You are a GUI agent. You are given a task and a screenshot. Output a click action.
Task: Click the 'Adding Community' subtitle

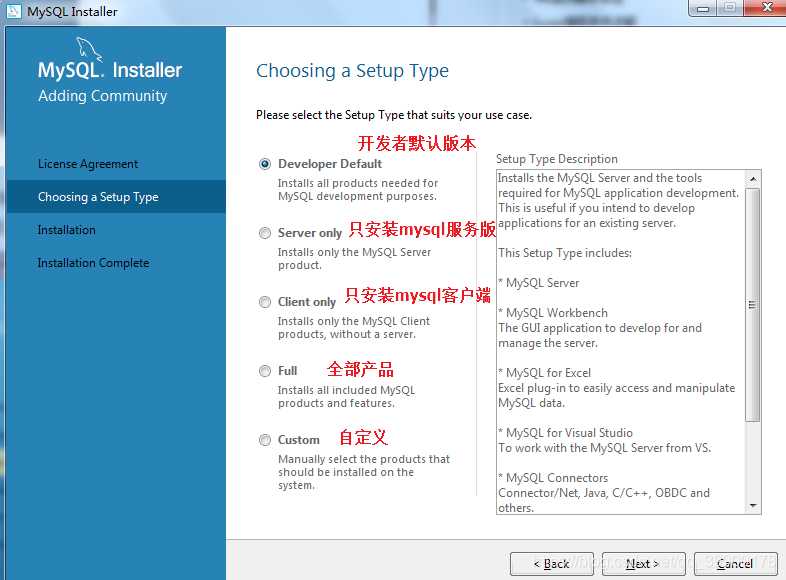[x=103, y=96]
